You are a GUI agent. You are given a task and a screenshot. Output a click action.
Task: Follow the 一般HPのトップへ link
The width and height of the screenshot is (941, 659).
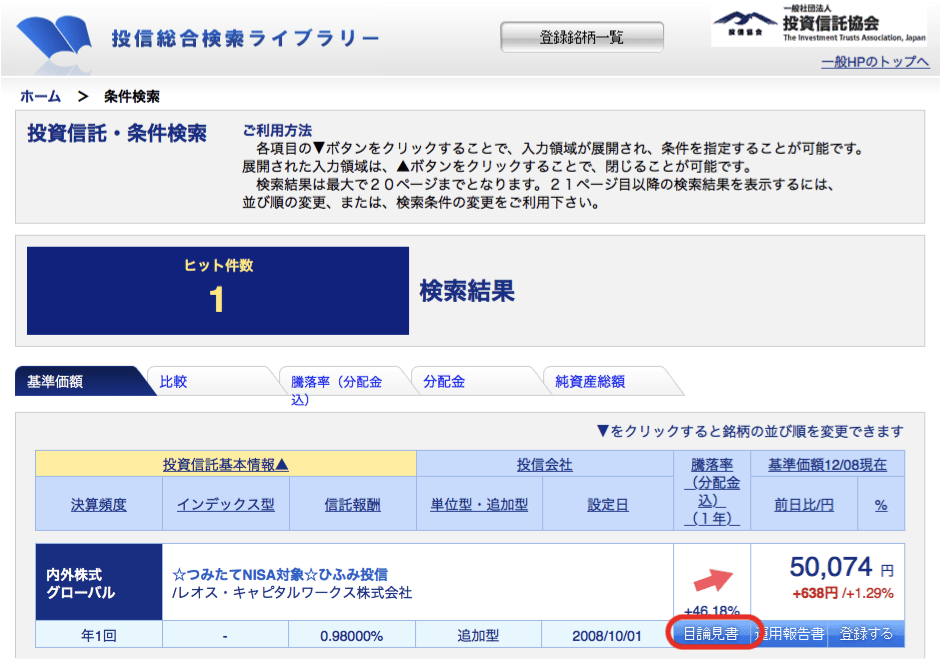(x=875, y=62)
